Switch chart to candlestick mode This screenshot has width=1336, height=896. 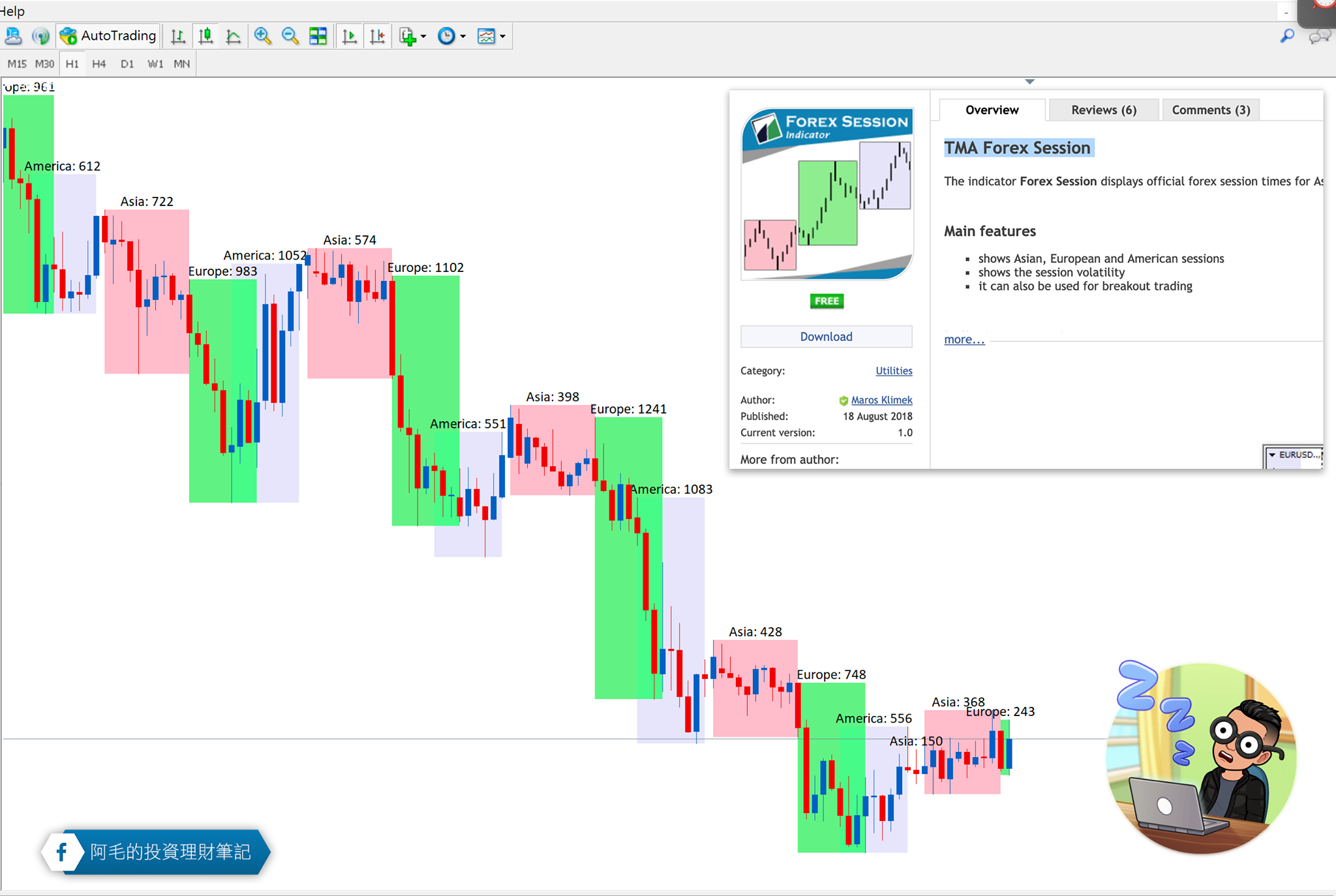(x=205, y=36)
